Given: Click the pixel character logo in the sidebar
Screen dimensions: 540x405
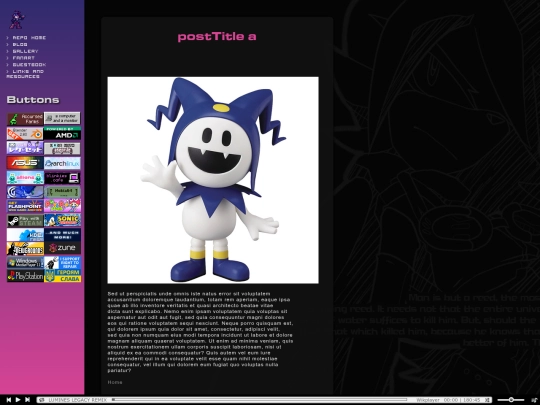Looking at the screenshot, I should pyautogui.click(x=17, y=20).
